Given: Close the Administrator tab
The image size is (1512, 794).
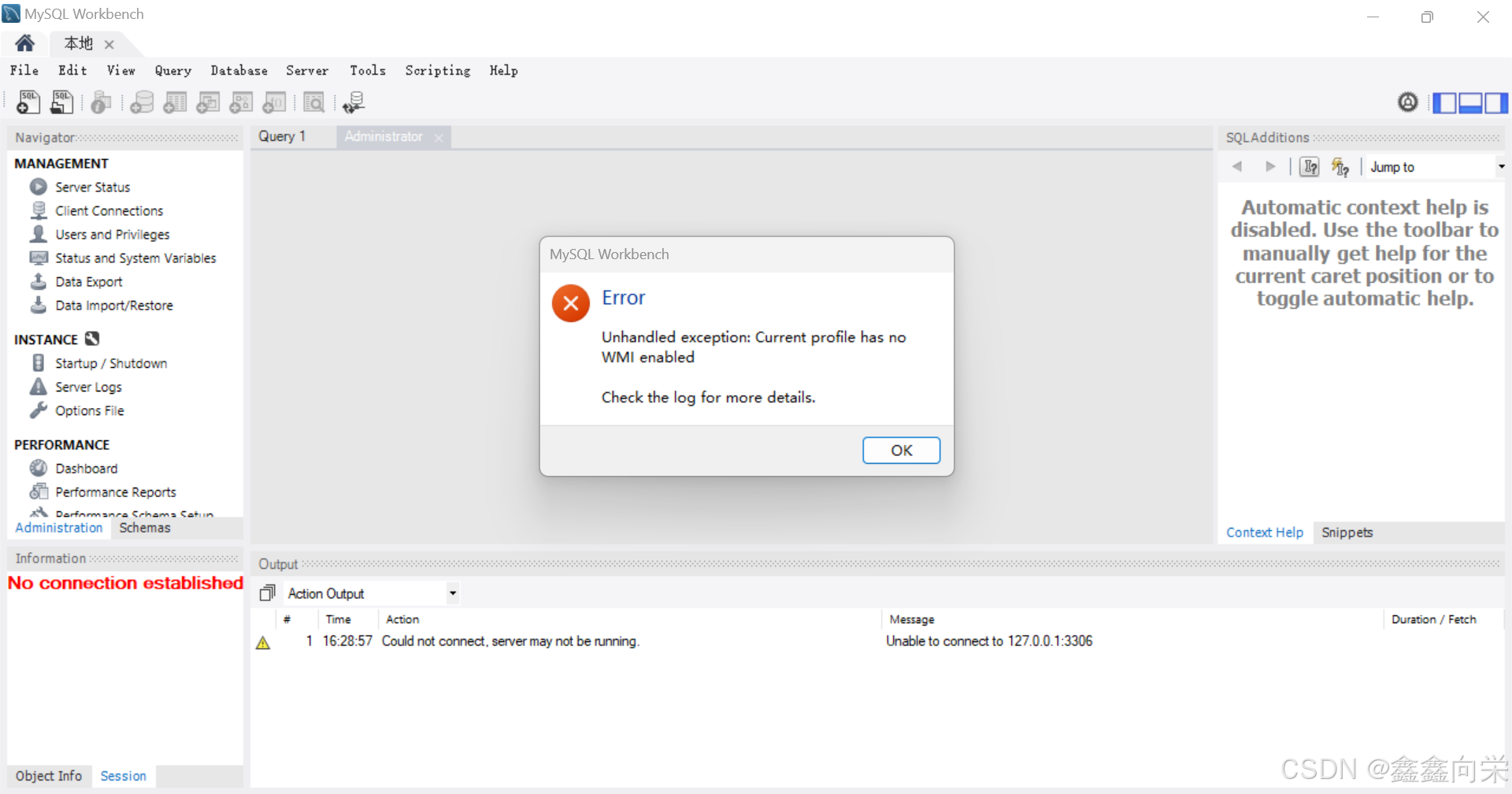Looking at the screenshot, I should [439, 138].
